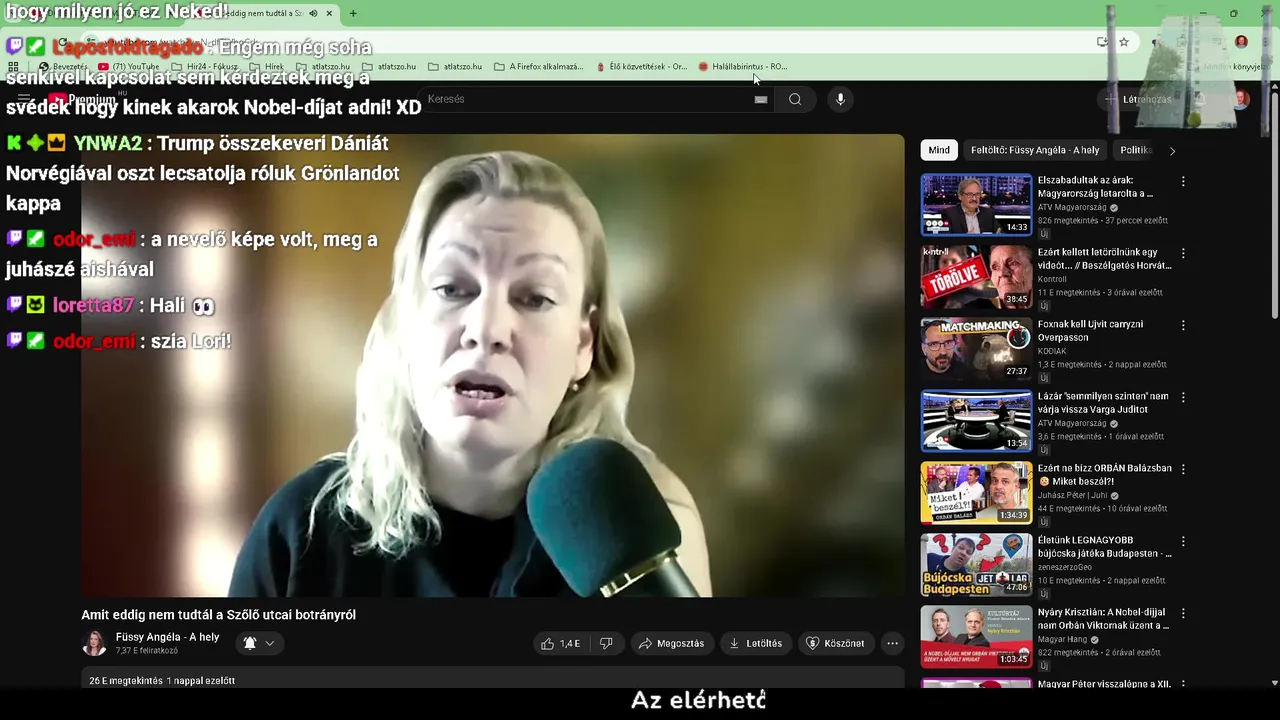This screenshot has height=720, width=1280.
Task: Click '26 E megtekintés 1 nappal ezelőtt' description
Action: (x=162, y=681)
